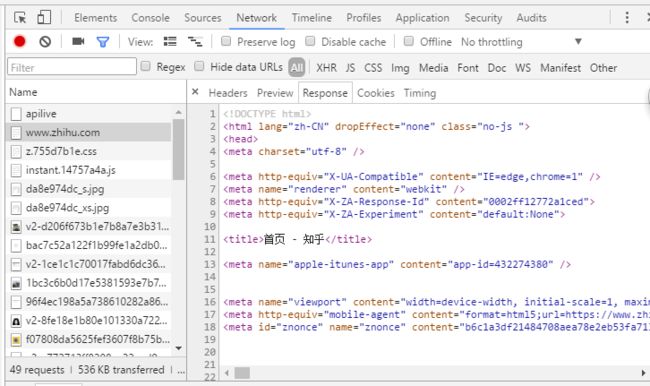The image size is (650, 386).
Task: Click document icon next to z.755d7b1e.css
Action: [16, 151]
